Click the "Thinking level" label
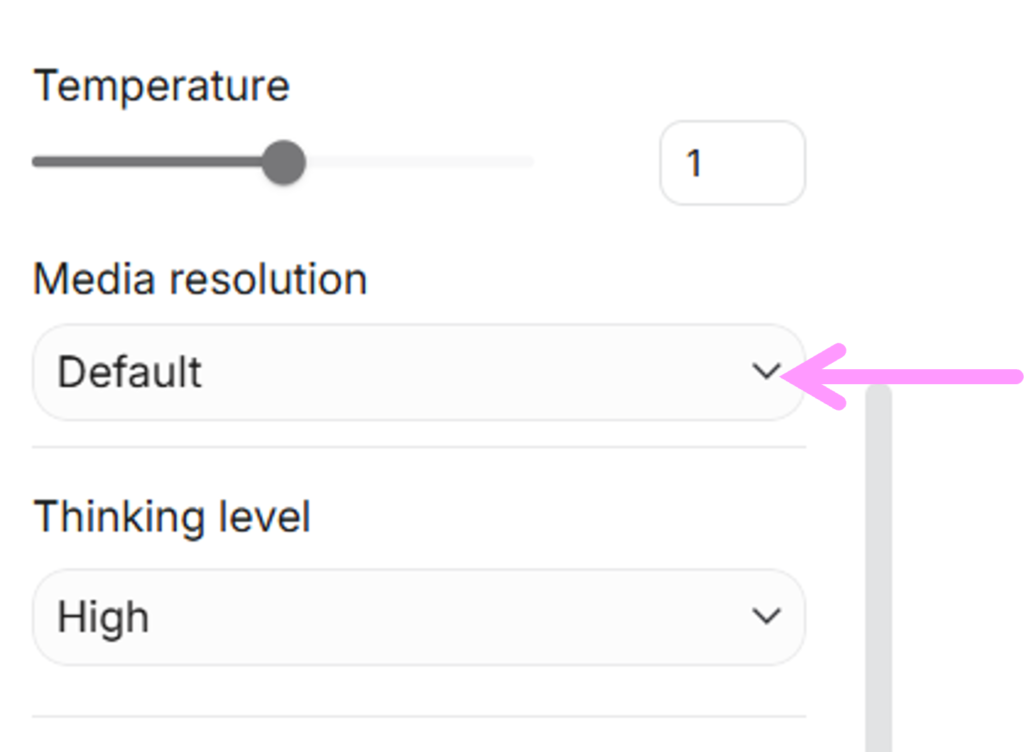Image resolution: width=1024 pixels, height=752 pixels. coord(172,517)
